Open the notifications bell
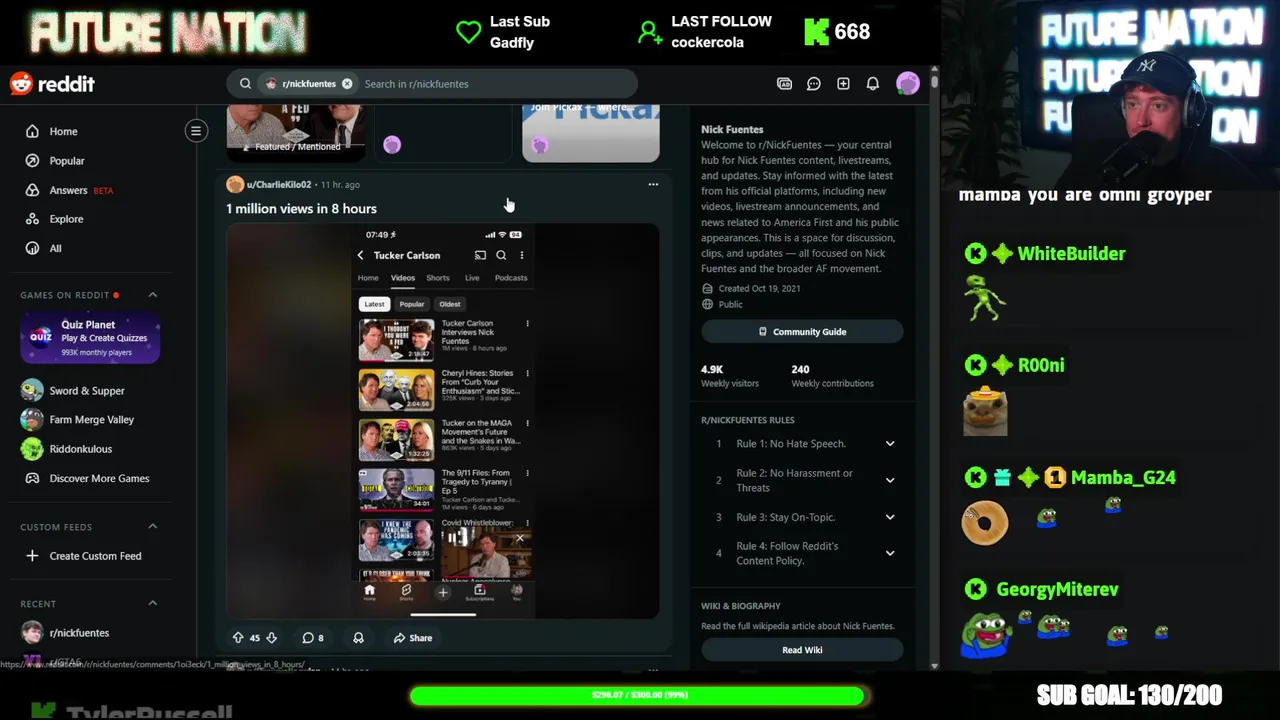The height and width of the screenshot is (720, 1280). point(873,84)
